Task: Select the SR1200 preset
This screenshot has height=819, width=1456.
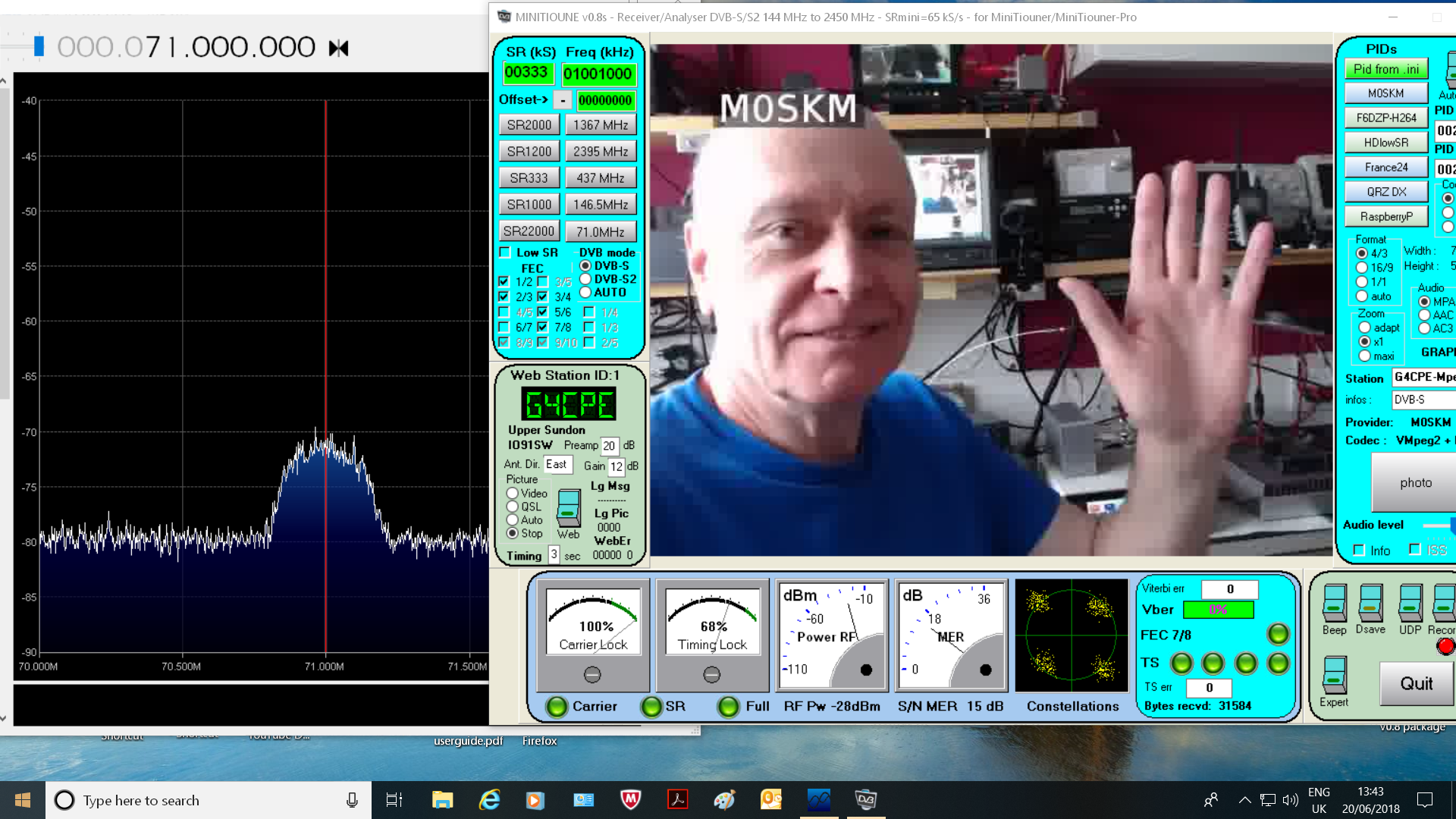Action: (x=529, y=152)
